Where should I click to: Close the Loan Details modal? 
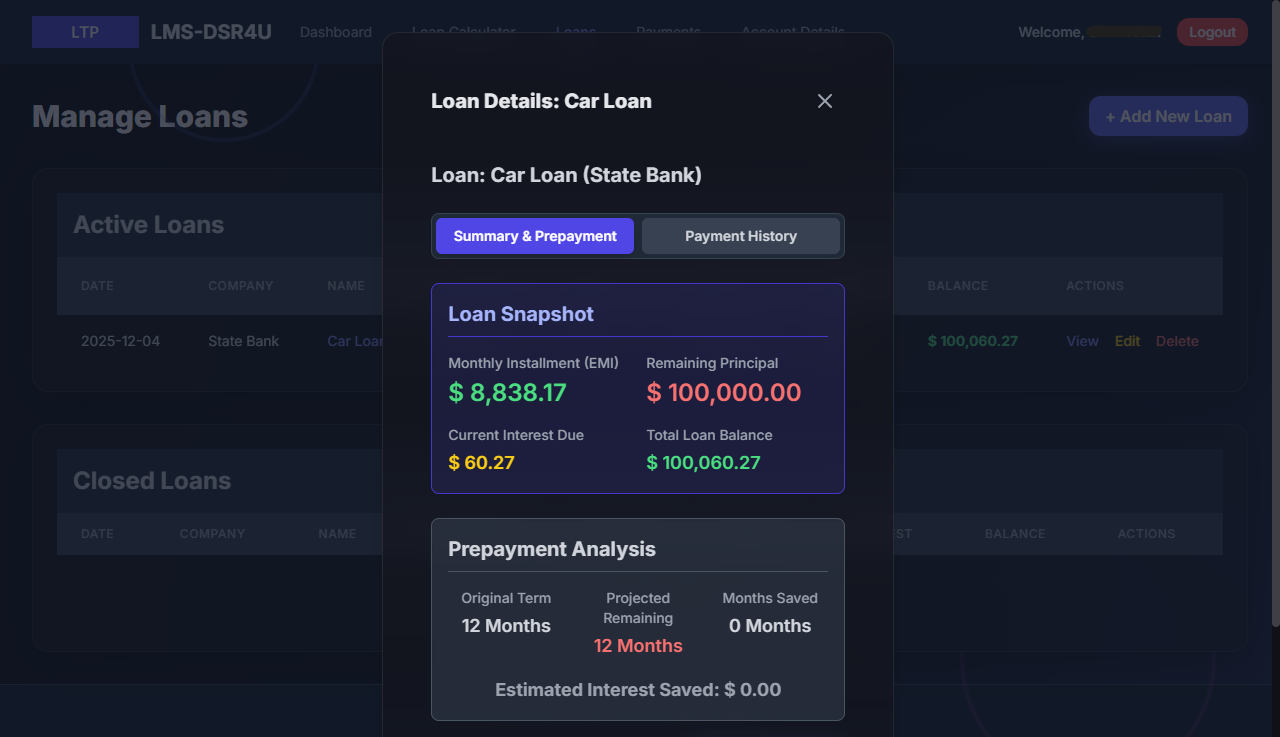(x=824, y=101)
